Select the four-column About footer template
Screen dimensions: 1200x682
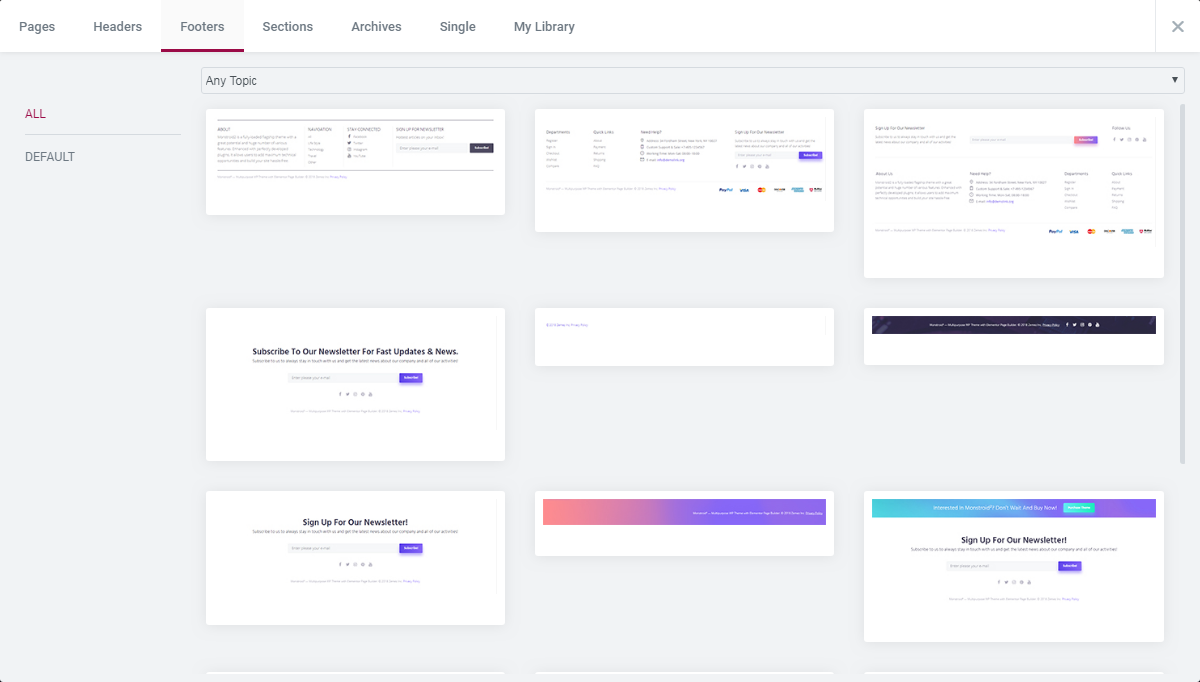click(355, 162)
